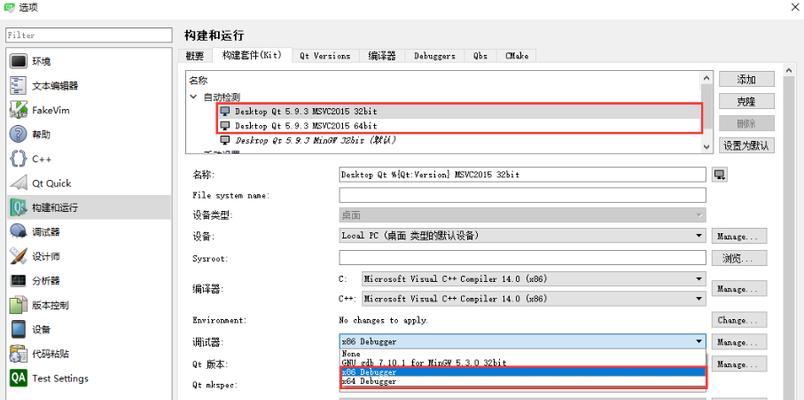Open the Test Settings category
804x400 pixels.
pyautogui.click(x=90, y=378)
